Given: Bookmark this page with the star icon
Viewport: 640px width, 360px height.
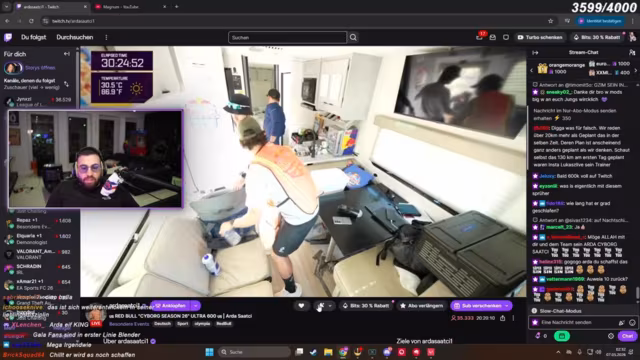Looking at the screenshot, I should tap(551, 21).
